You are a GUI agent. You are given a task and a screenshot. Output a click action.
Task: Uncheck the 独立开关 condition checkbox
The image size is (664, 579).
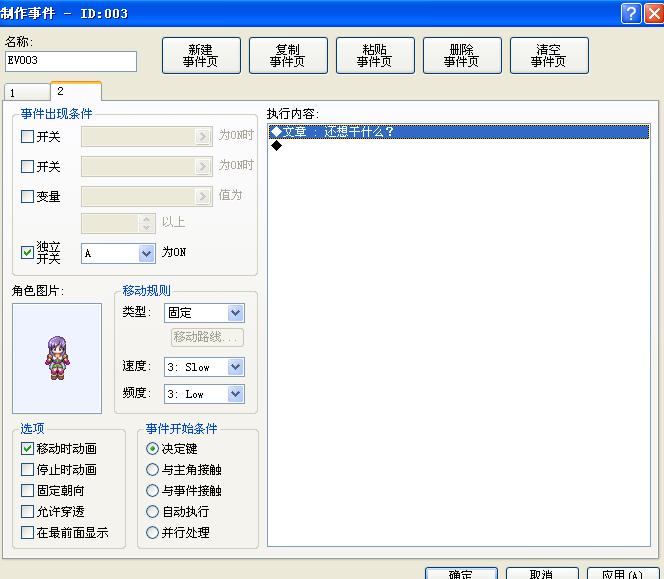(x=27, y=252)
